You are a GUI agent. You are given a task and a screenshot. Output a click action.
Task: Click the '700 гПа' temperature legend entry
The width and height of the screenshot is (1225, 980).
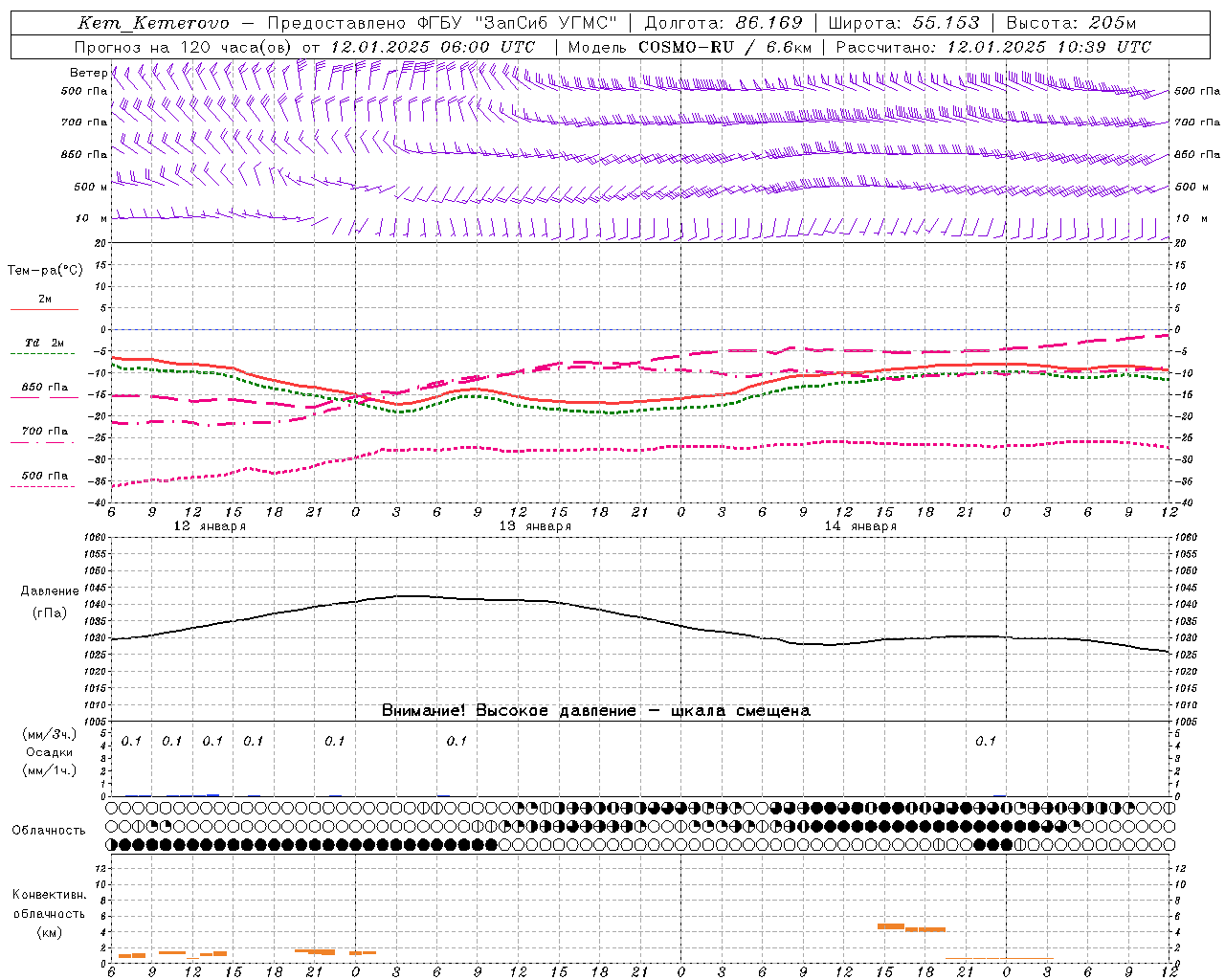45,431
